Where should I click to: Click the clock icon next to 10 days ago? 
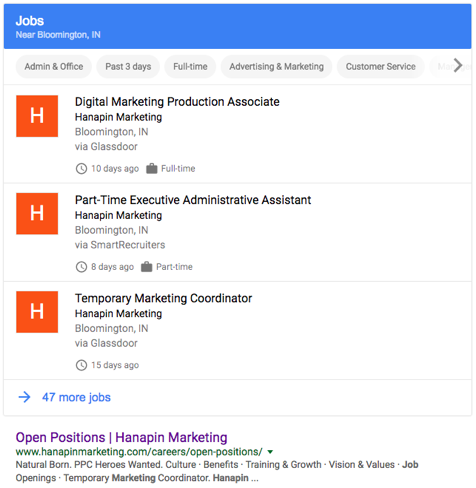pos(81,169)
